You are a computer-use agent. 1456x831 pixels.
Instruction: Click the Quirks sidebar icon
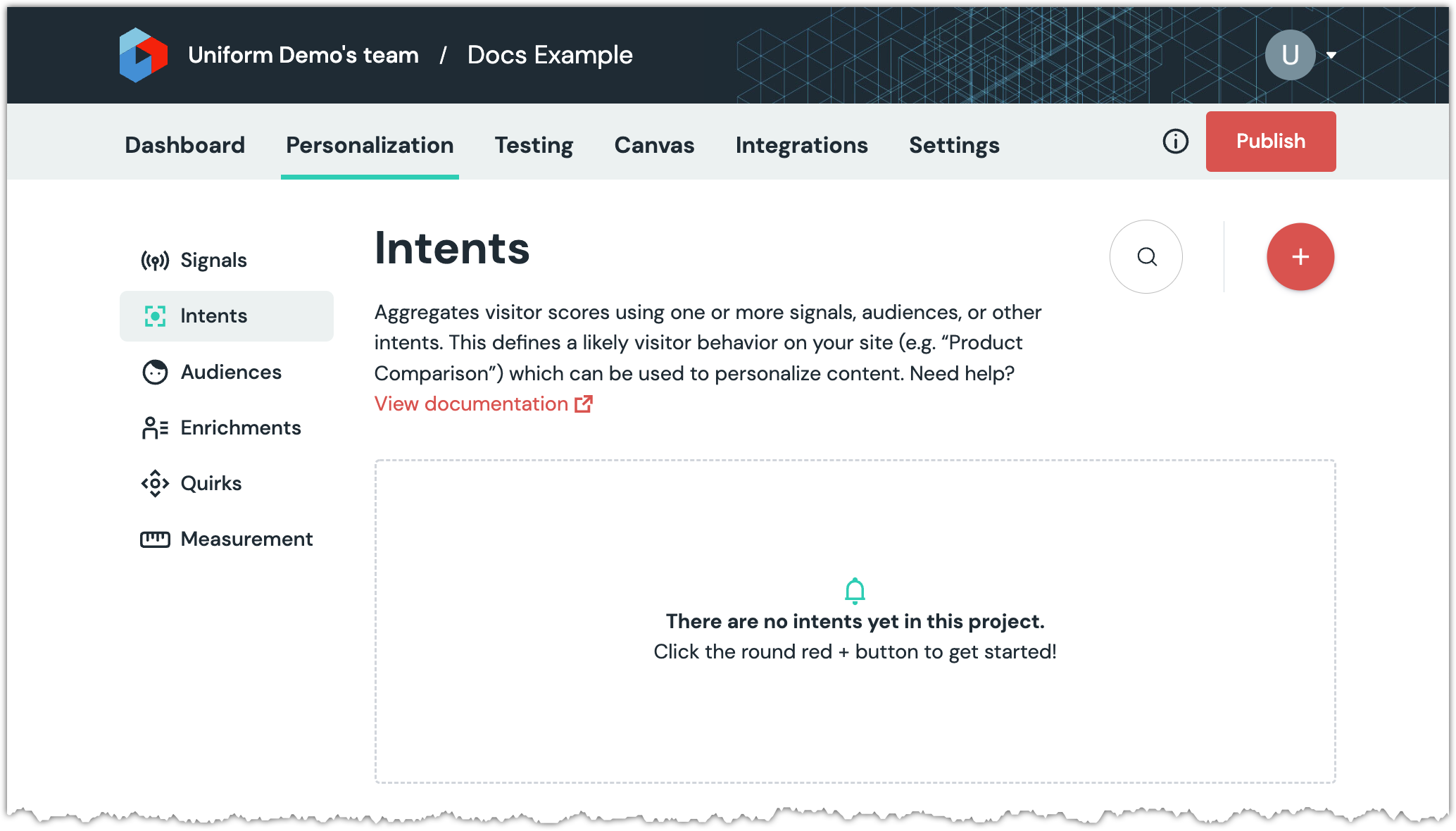[155, 483]
